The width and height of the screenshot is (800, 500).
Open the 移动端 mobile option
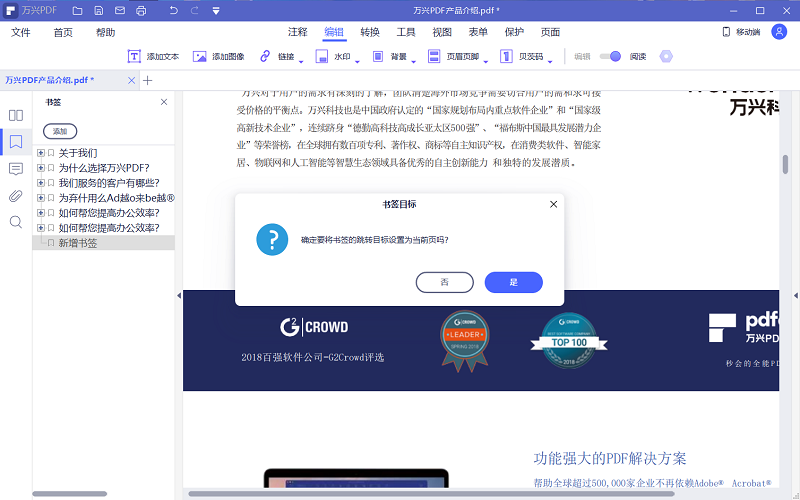741,32
